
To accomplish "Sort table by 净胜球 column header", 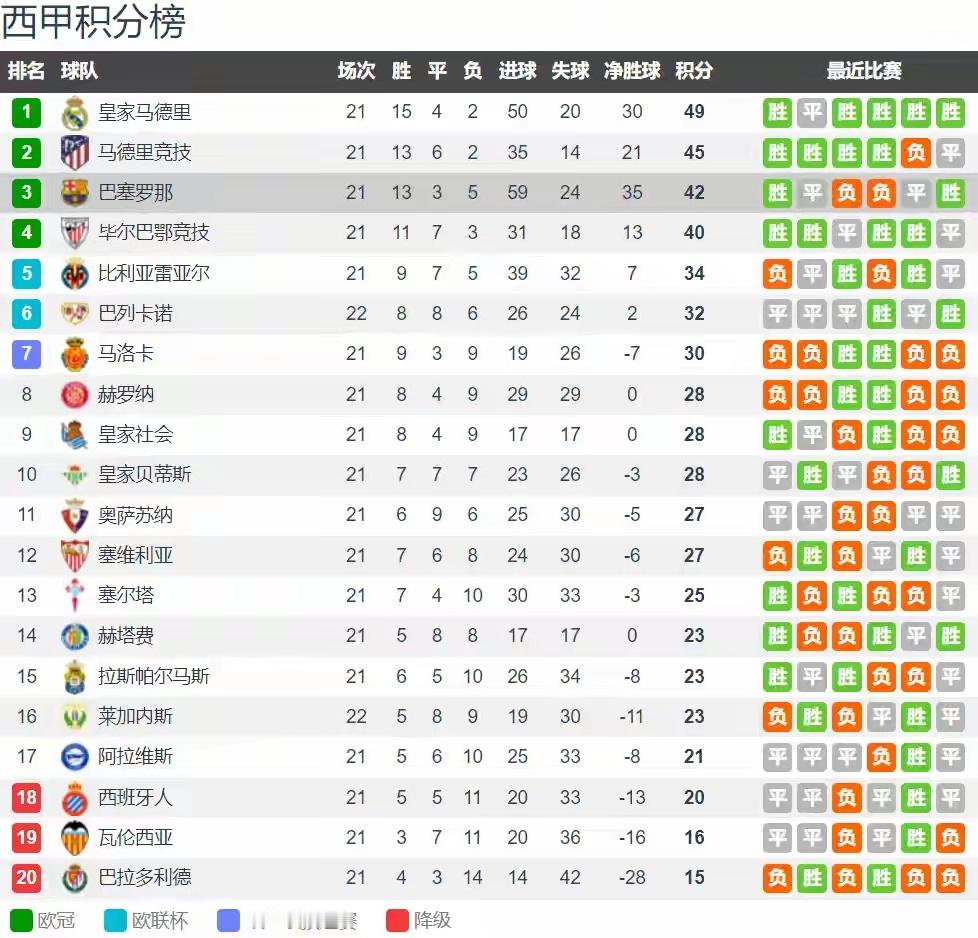I will [632, 70].
